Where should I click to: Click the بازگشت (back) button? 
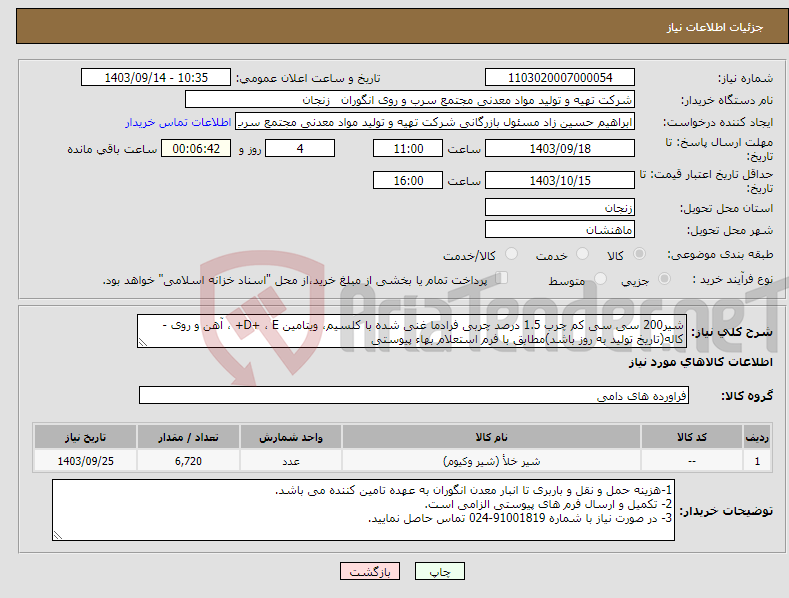(x=370, y=571)
